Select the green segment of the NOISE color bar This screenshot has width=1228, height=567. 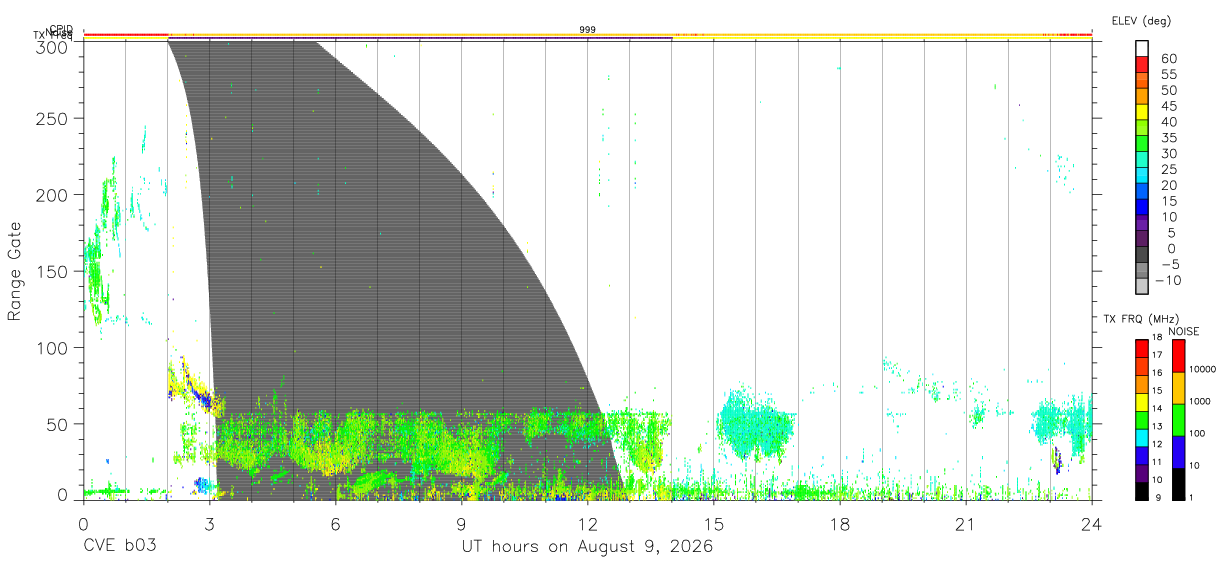click(1177, 419)
